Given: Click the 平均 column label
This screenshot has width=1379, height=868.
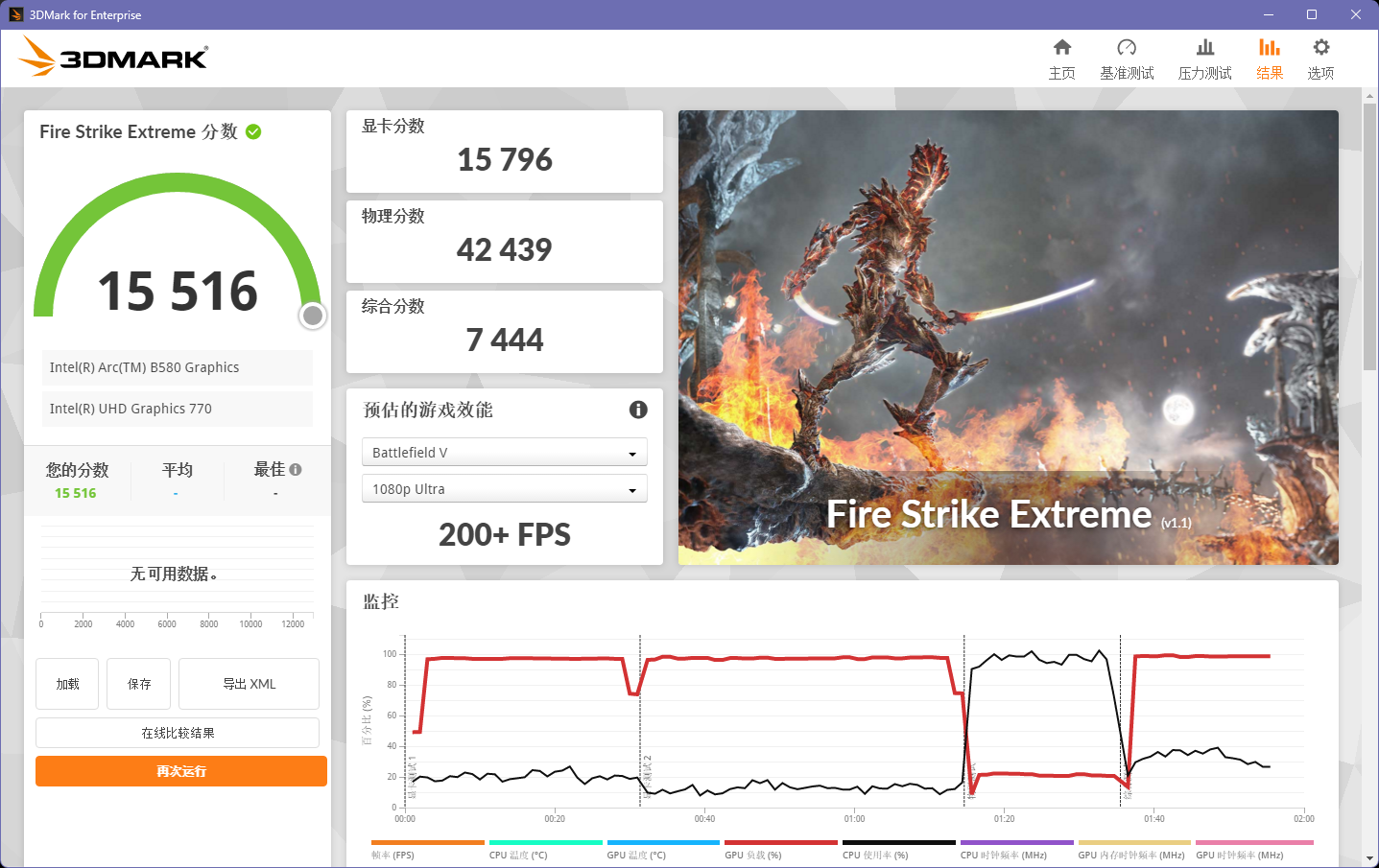Looking at the screenshot, I should point(178,469).
